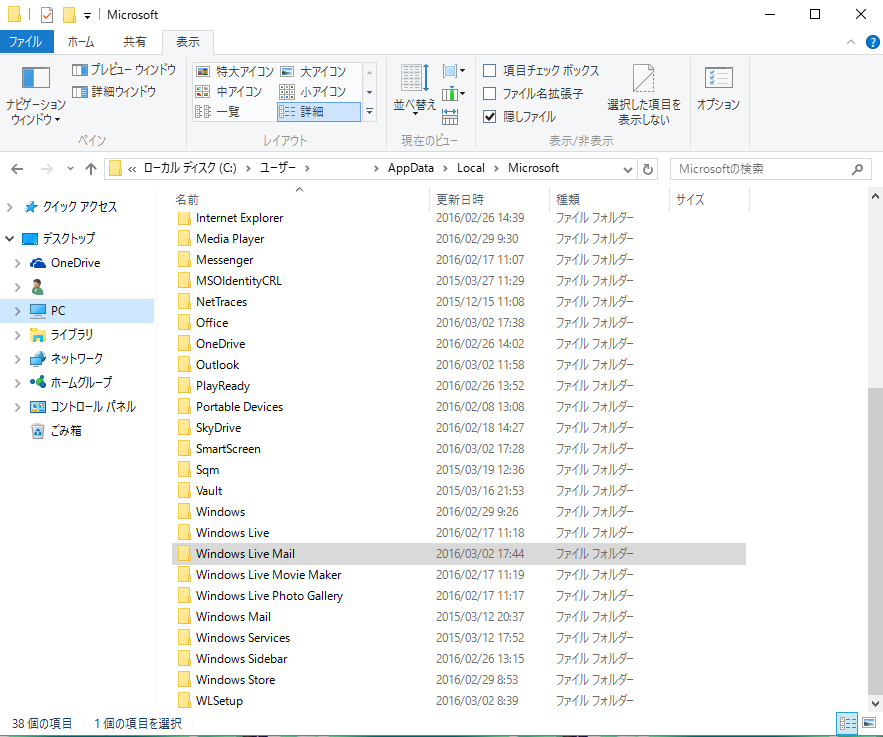Viewport: 883px width, 737px height.
Task: Click Size all columns to fit icon
Action: tap(450, 117)
